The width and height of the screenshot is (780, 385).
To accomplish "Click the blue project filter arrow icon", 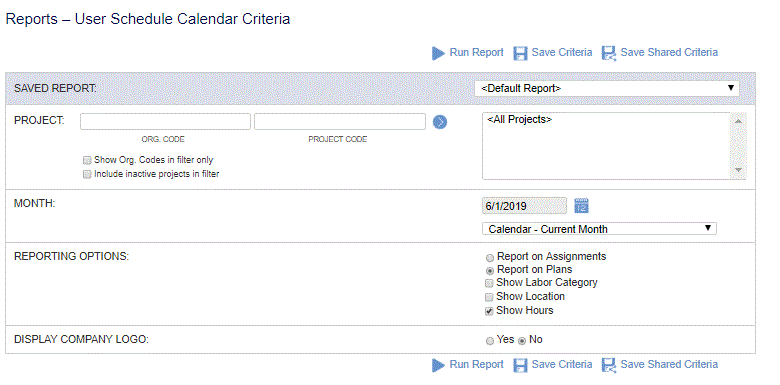I will 440,122.
